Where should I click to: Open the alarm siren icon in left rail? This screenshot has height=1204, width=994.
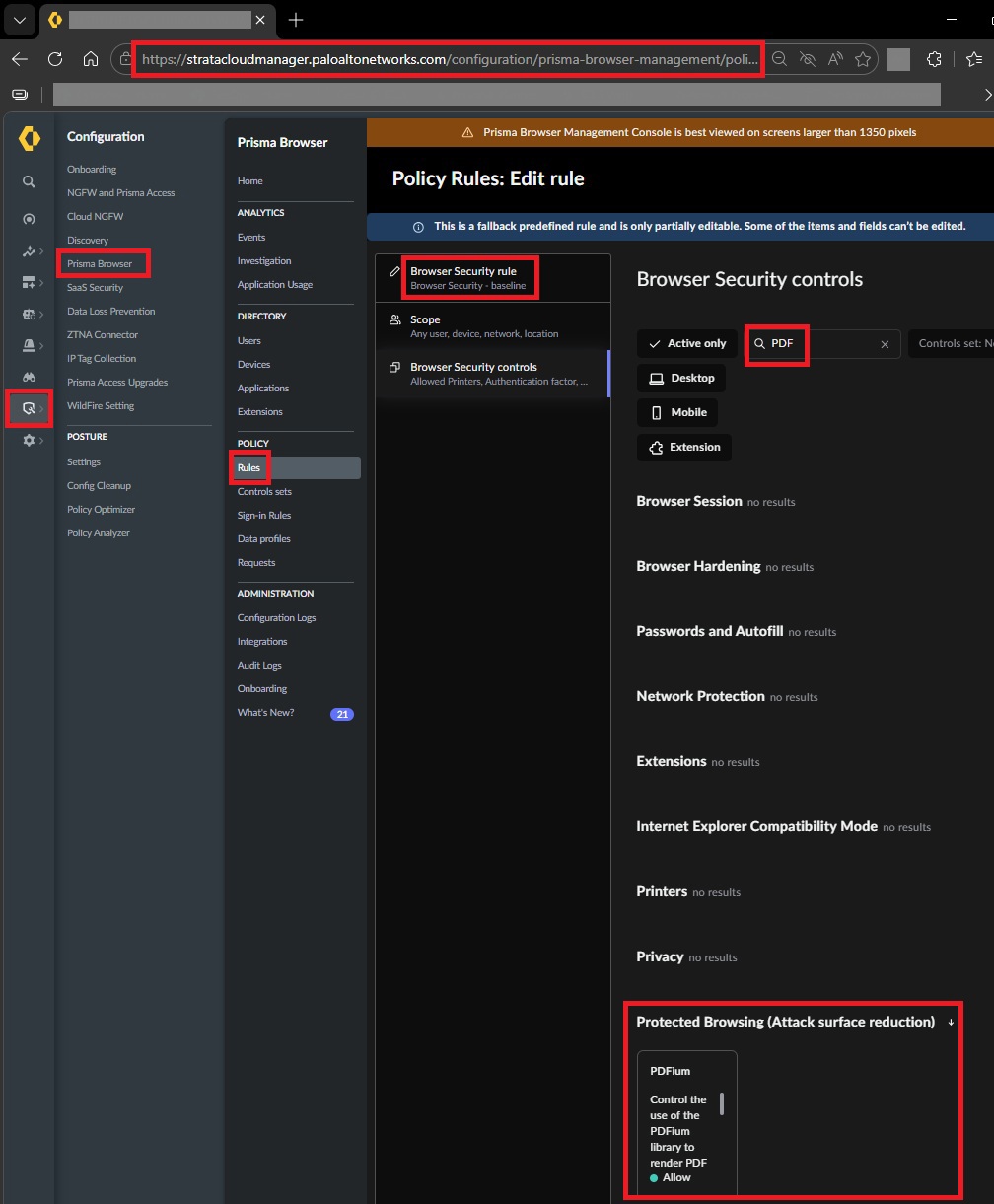click(x=29, y=345)
